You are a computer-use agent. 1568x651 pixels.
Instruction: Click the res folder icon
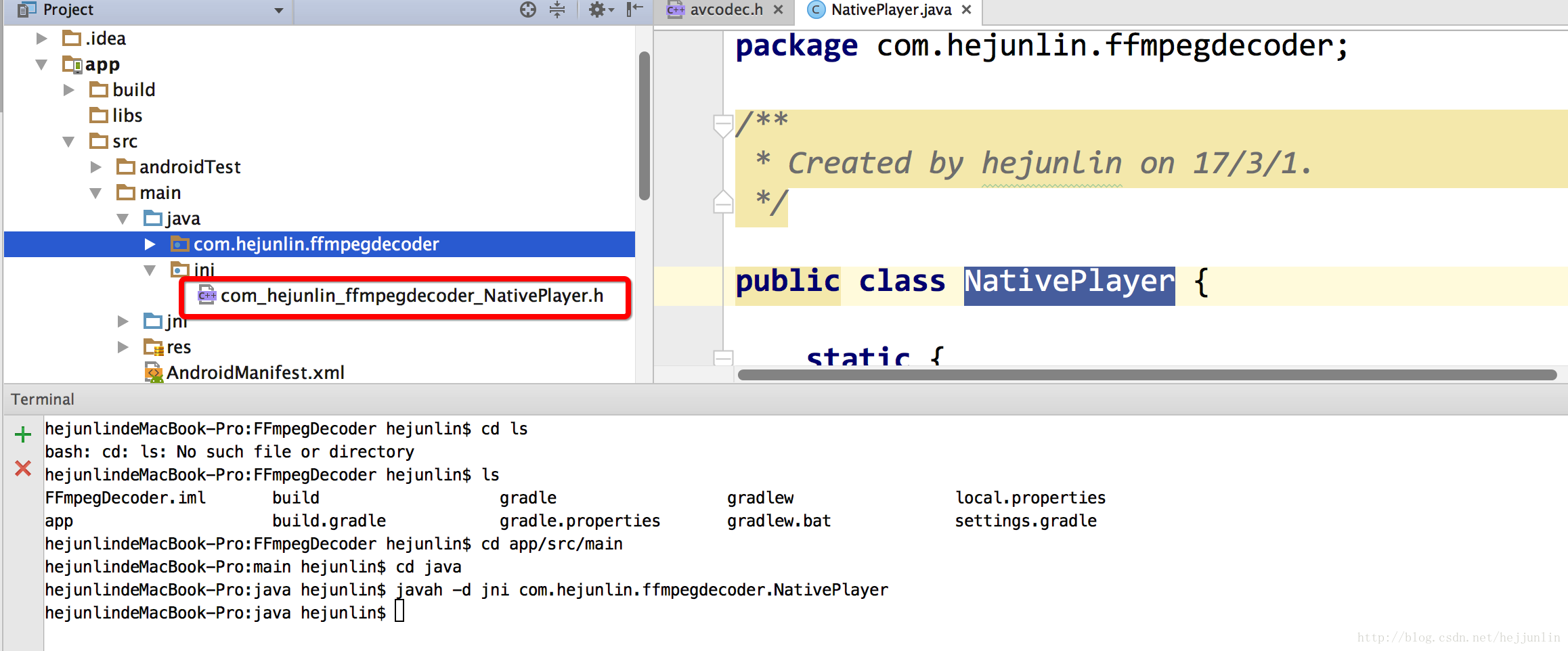tap(154, 347)
